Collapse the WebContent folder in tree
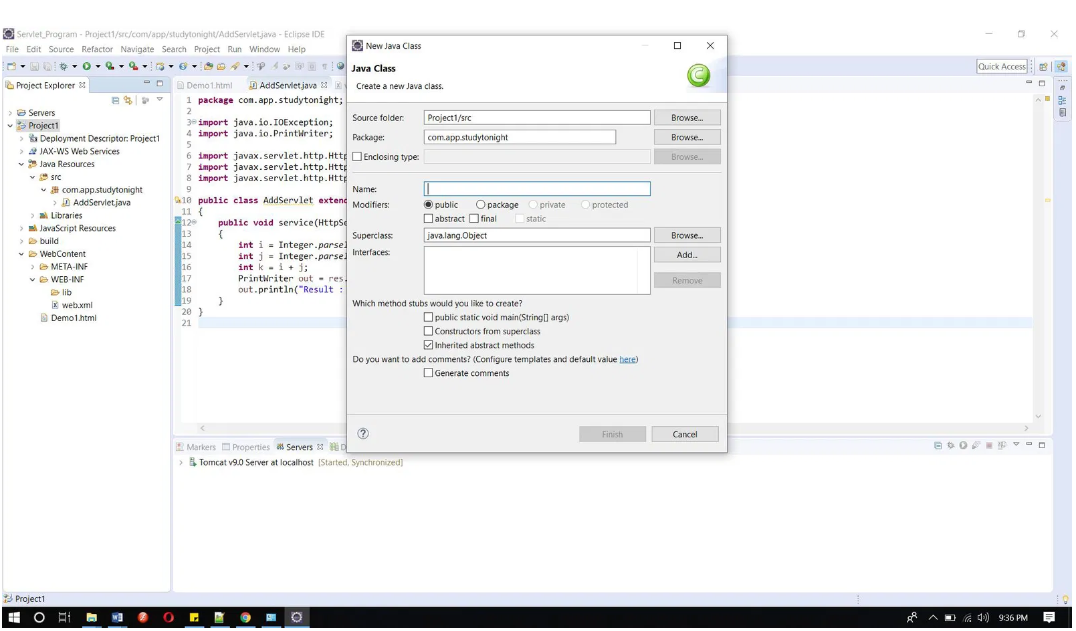Image resolution: width=1076 pixels, height=631 pixels. point(22,254)
